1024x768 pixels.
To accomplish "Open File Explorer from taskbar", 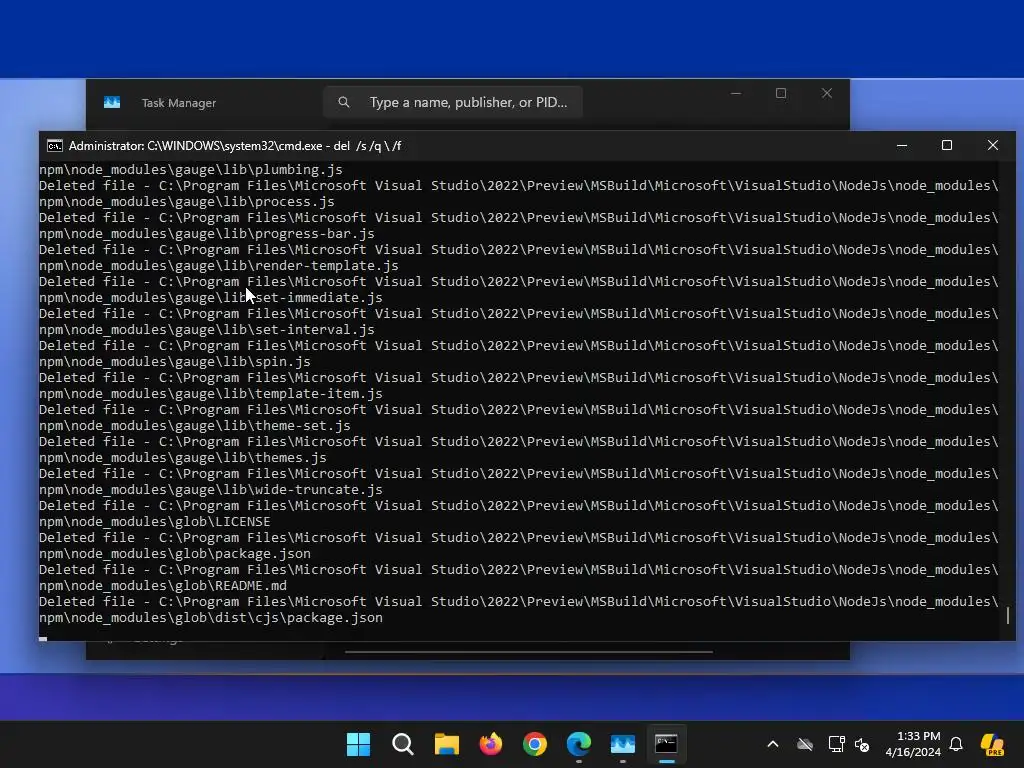I will (447, 744).
